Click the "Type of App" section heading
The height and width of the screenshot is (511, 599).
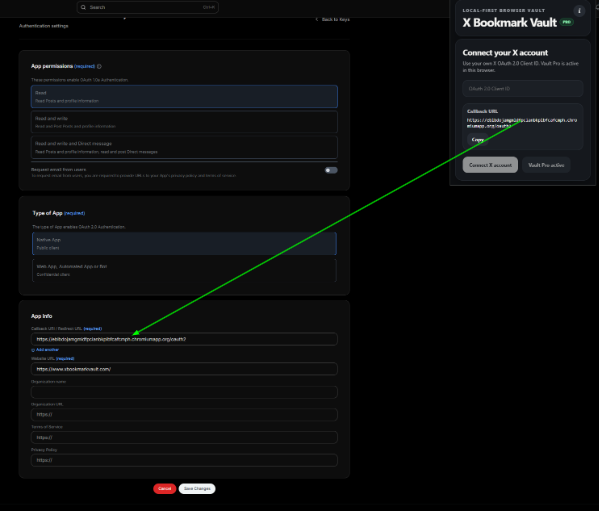(x=47, y=213)
